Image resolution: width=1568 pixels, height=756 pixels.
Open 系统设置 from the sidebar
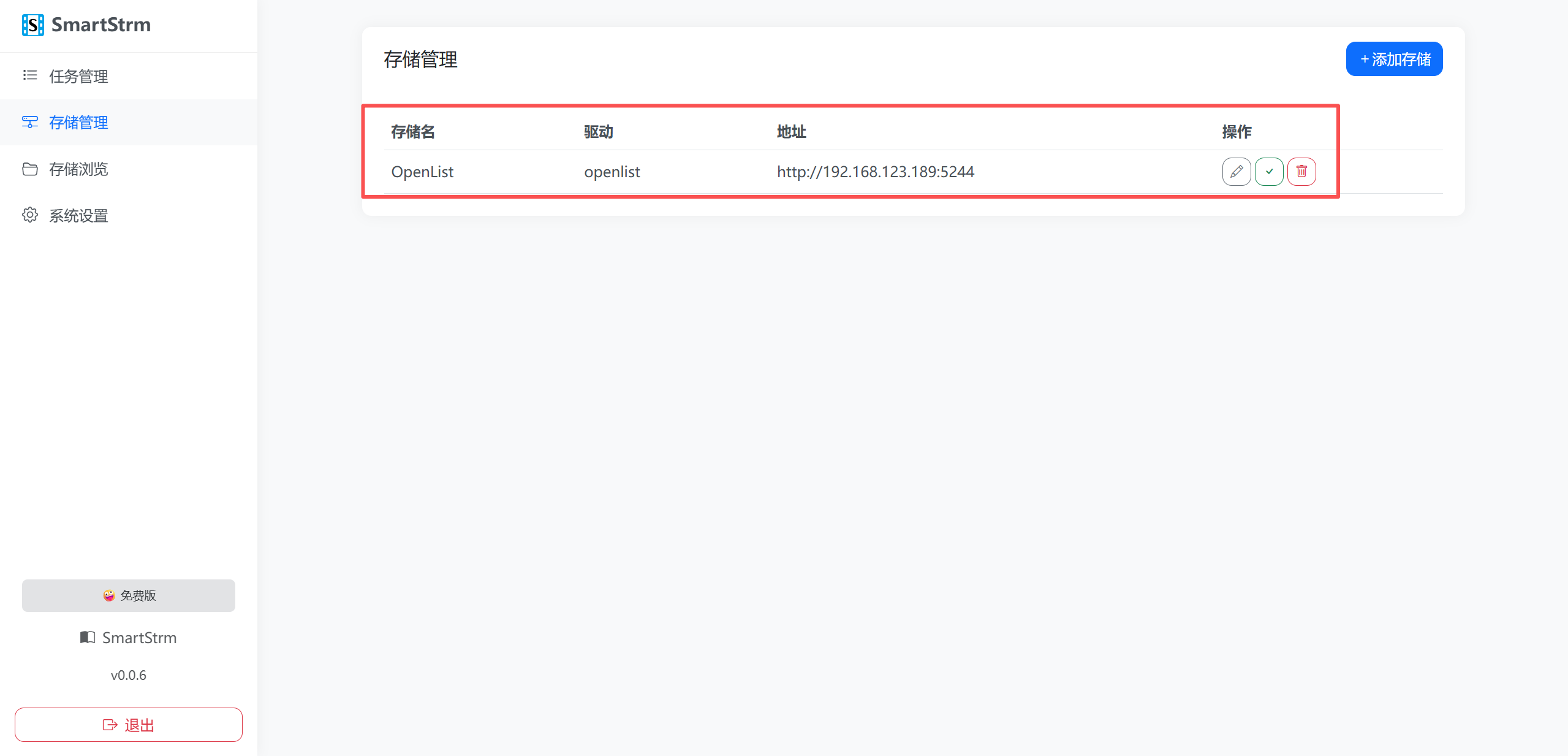[78, 216]
